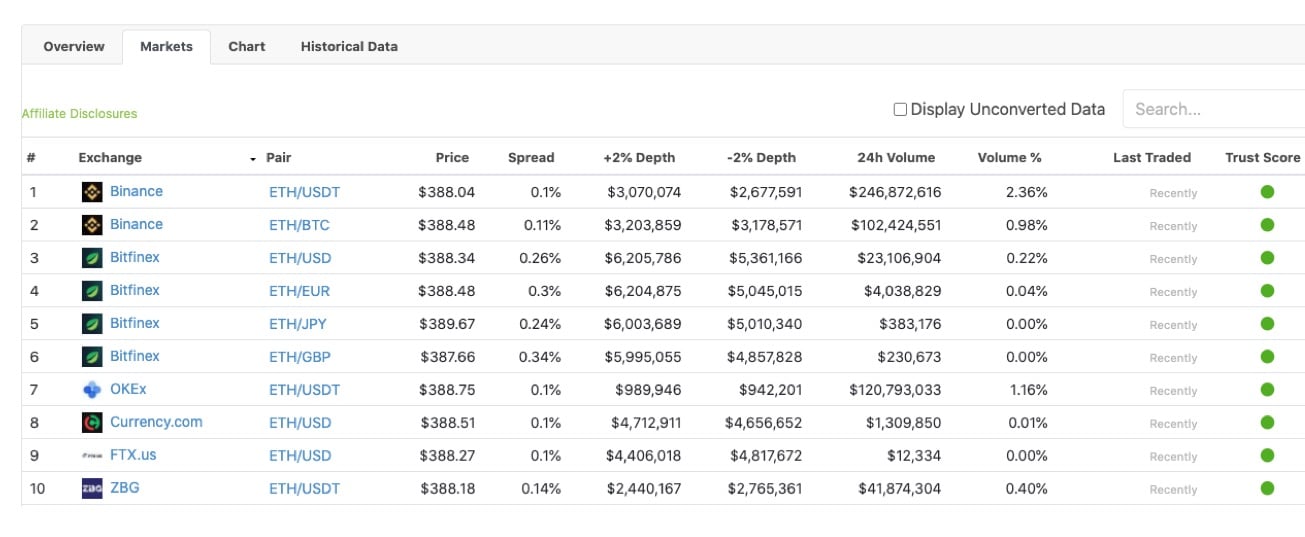
Task: Open the Affiliate Disclosures link
Action: [80, 114]
